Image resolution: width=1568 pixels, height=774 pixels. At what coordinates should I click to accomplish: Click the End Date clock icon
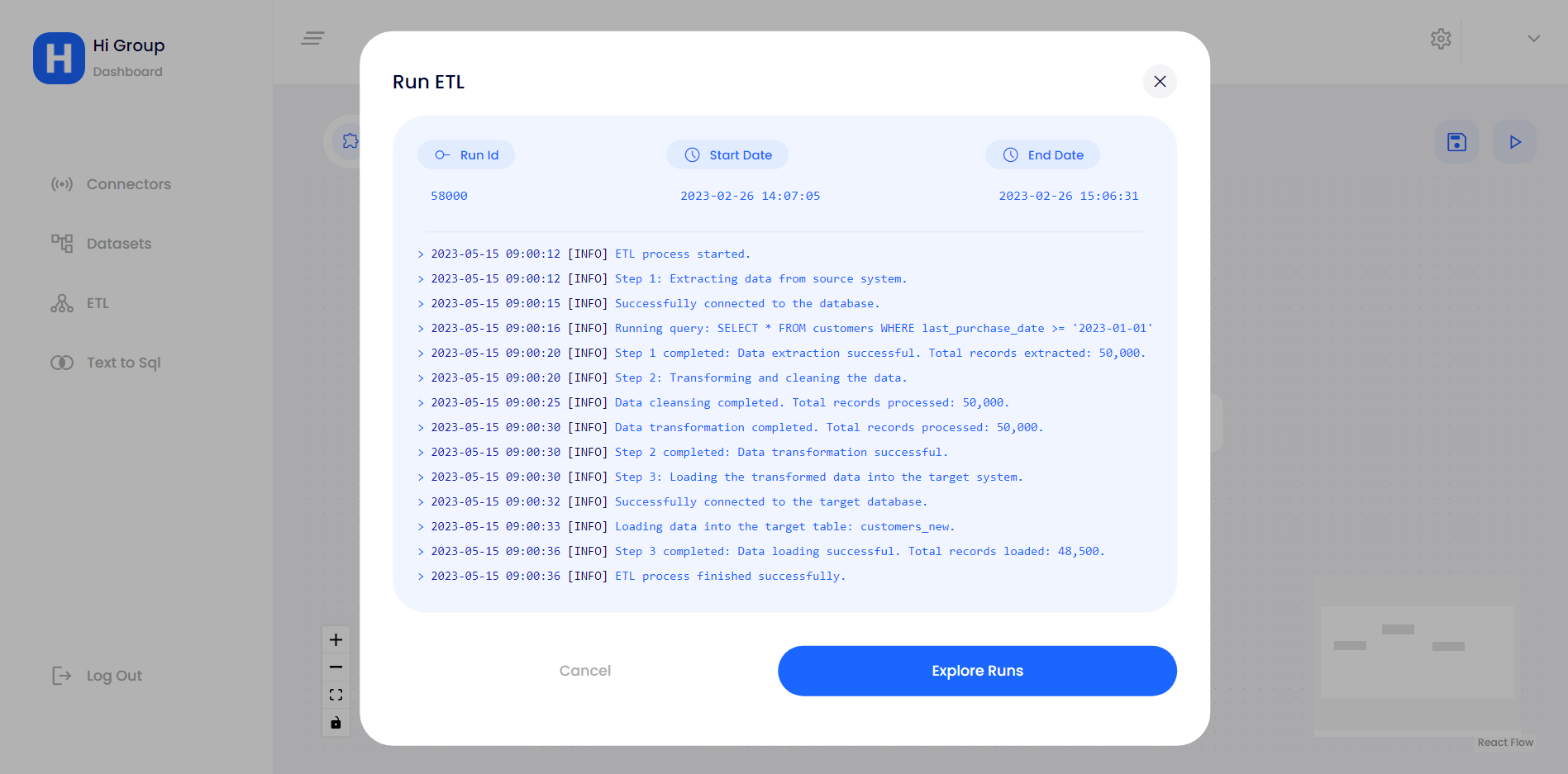coord(1011,155)
